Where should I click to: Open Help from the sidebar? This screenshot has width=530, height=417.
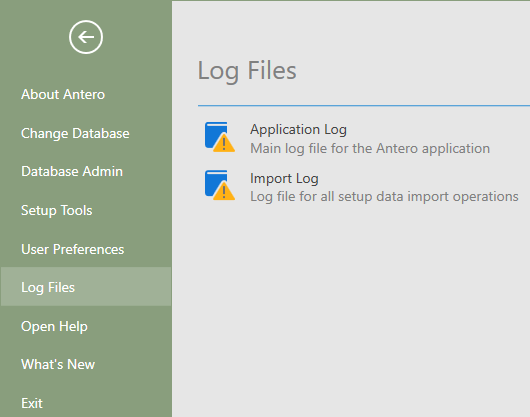(54, 326)
